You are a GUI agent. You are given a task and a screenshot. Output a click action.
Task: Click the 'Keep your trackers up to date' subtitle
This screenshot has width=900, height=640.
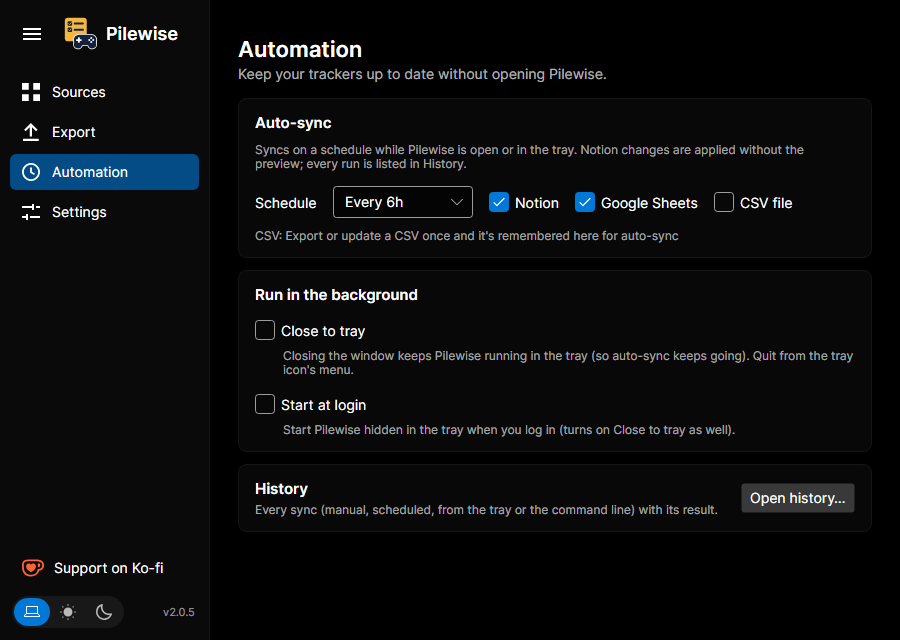[x=422, y=75]
